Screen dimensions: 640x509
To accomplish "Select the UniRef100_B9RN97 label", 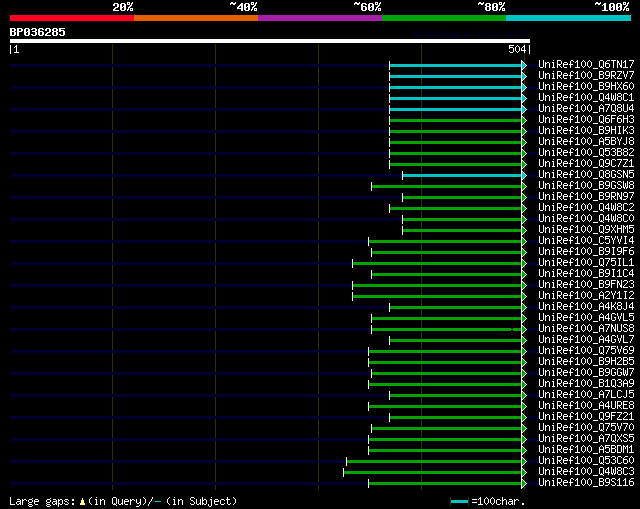I will pos(586,196).
